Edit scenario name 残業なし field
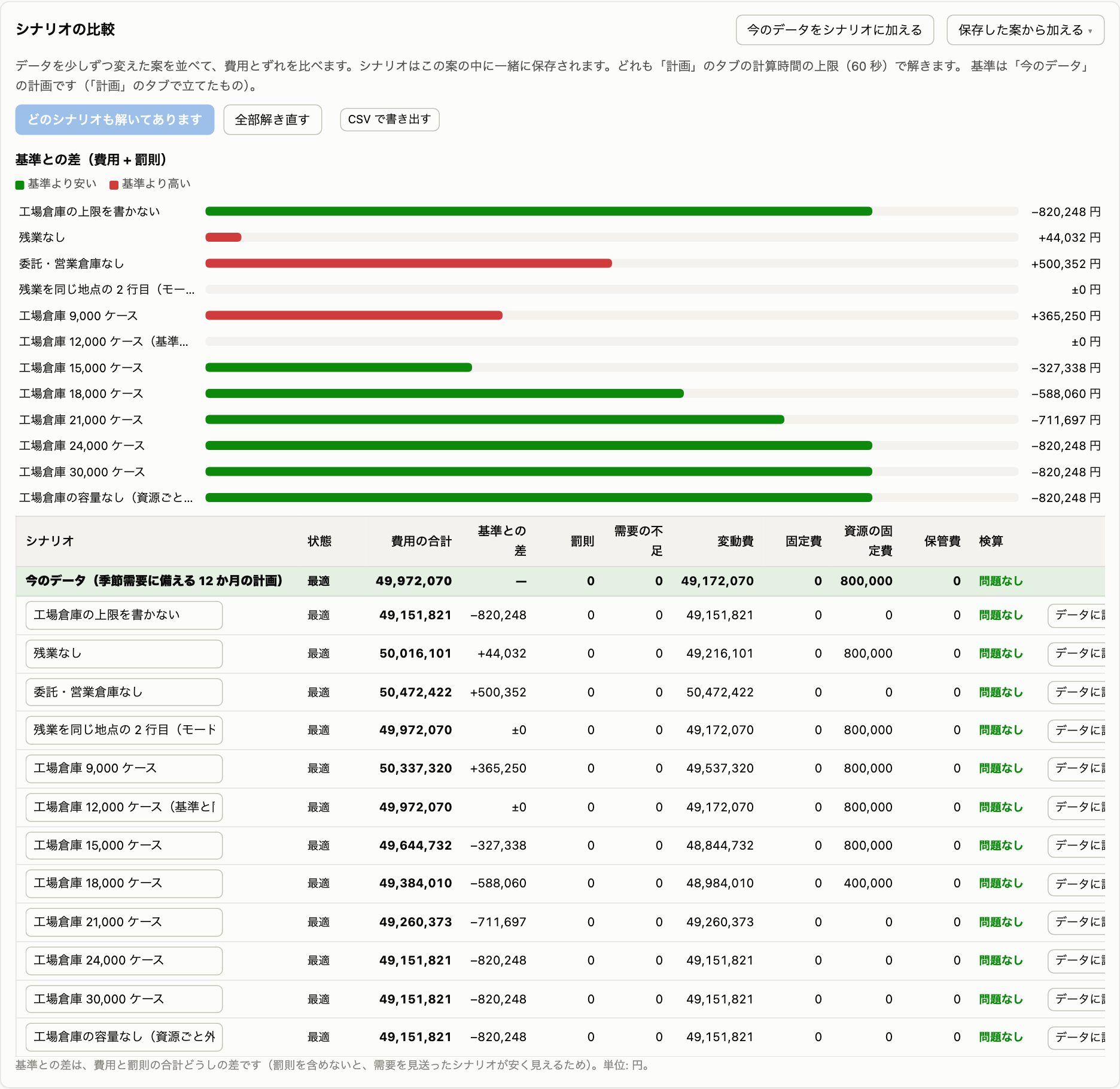 (124, 653)
